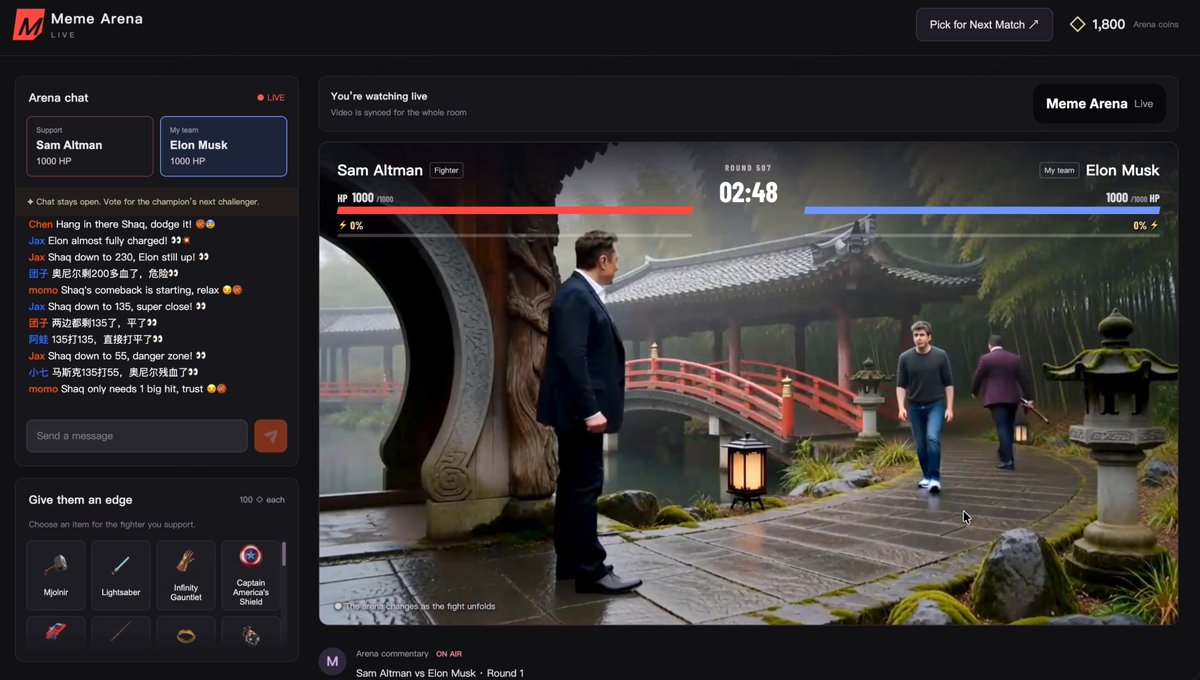The image size is (1200, 680).
Task: Click the ROUND 507 label
Action: coord(748,168)
